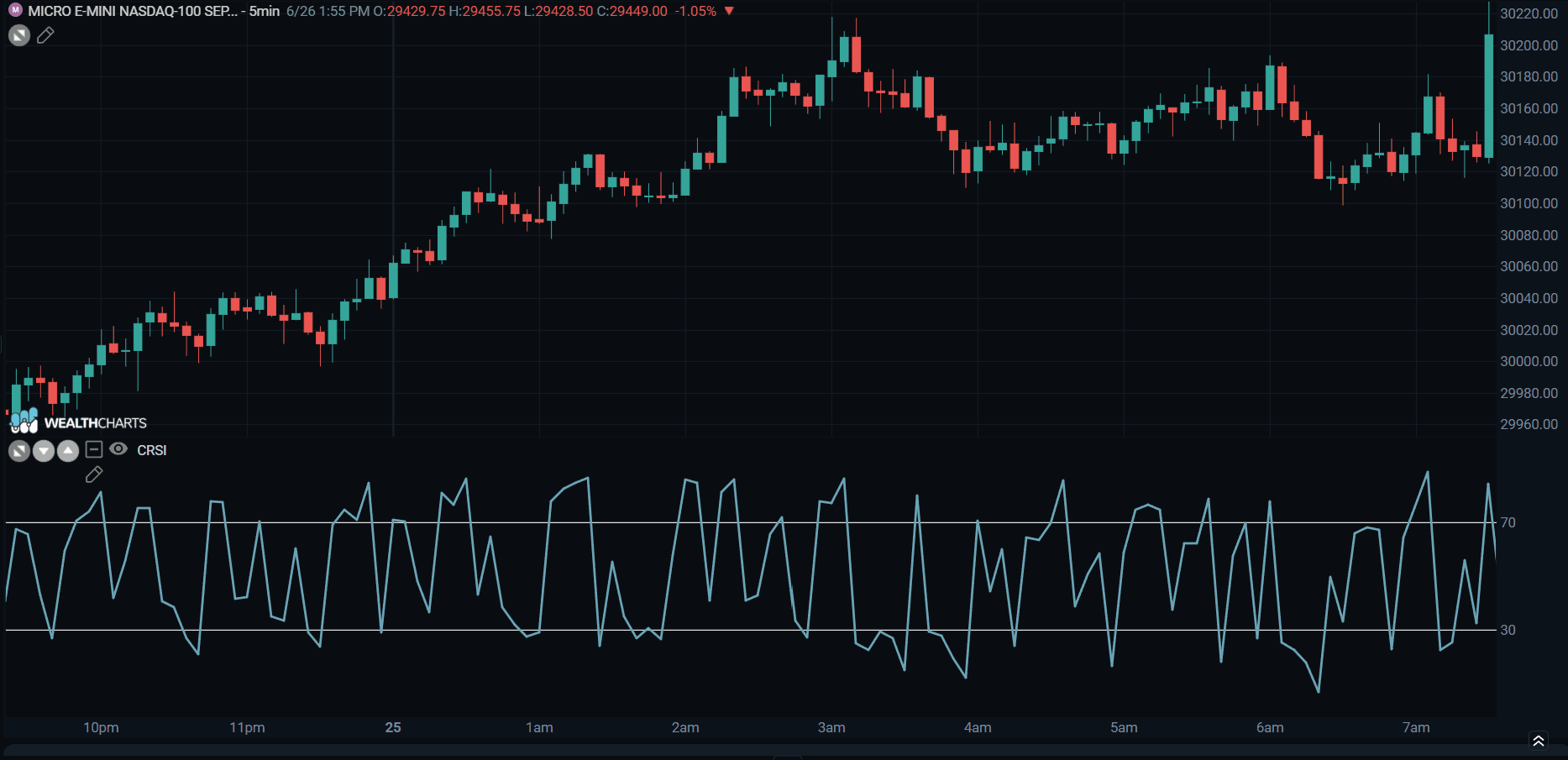Maximize the main price chart pane
The image size is (1568, 760).
click(19, 35)
